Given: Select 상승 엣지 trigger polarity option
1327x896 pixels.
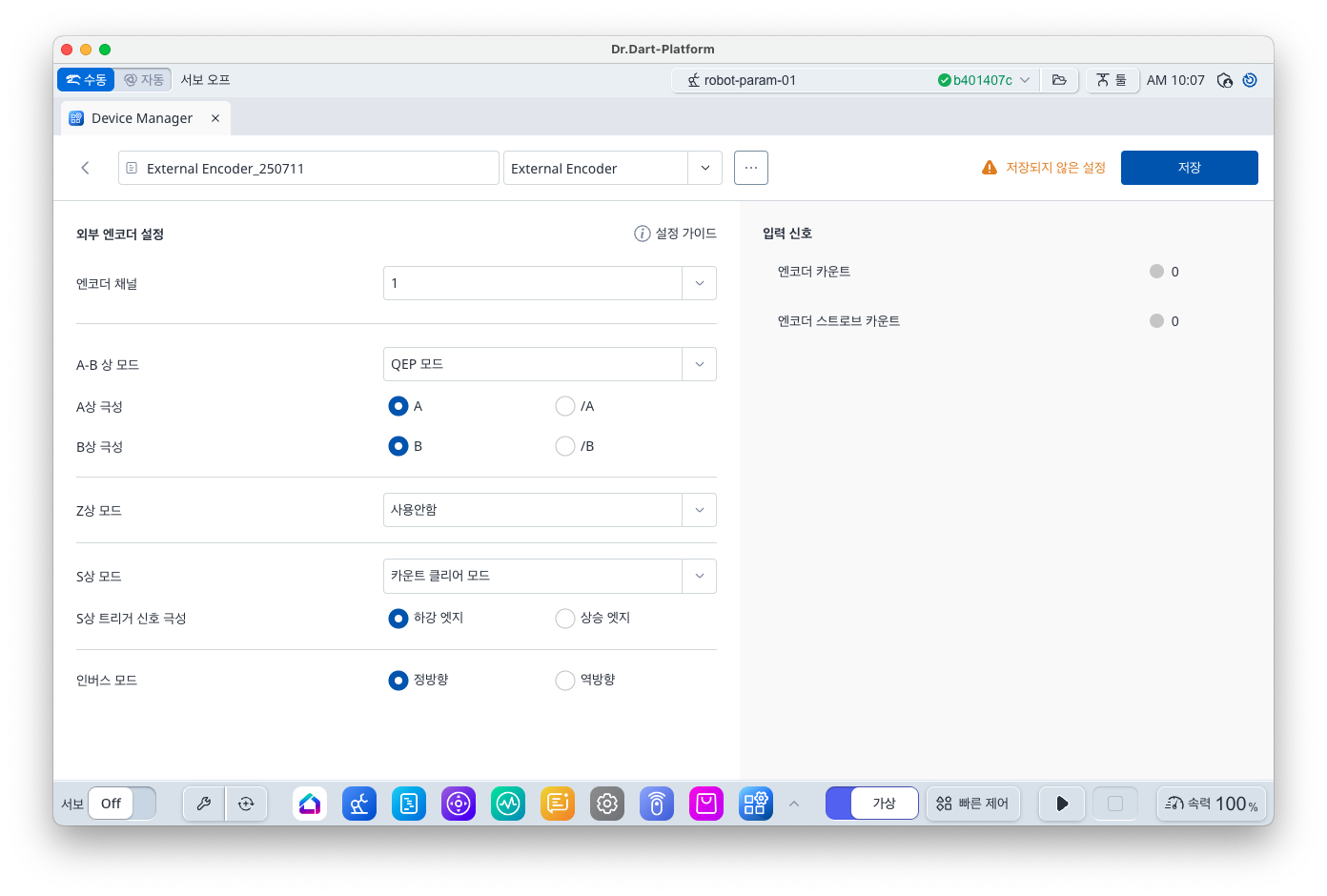Looking at the screenshot, I should [565, 618].
